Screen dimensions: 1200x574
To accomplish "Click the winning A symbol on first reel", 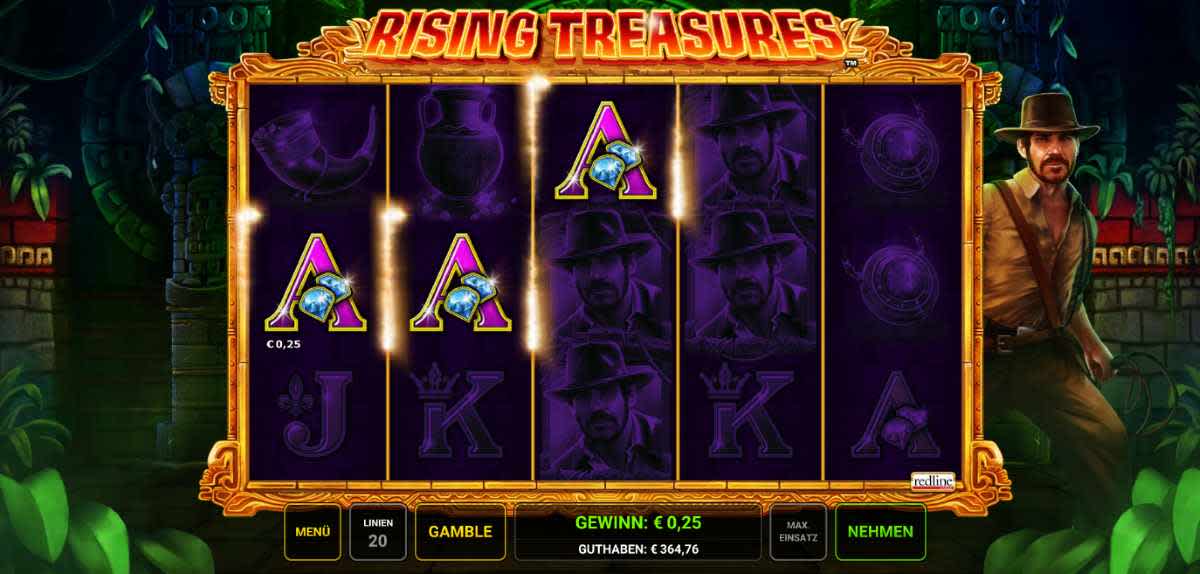I will point(315,283).
